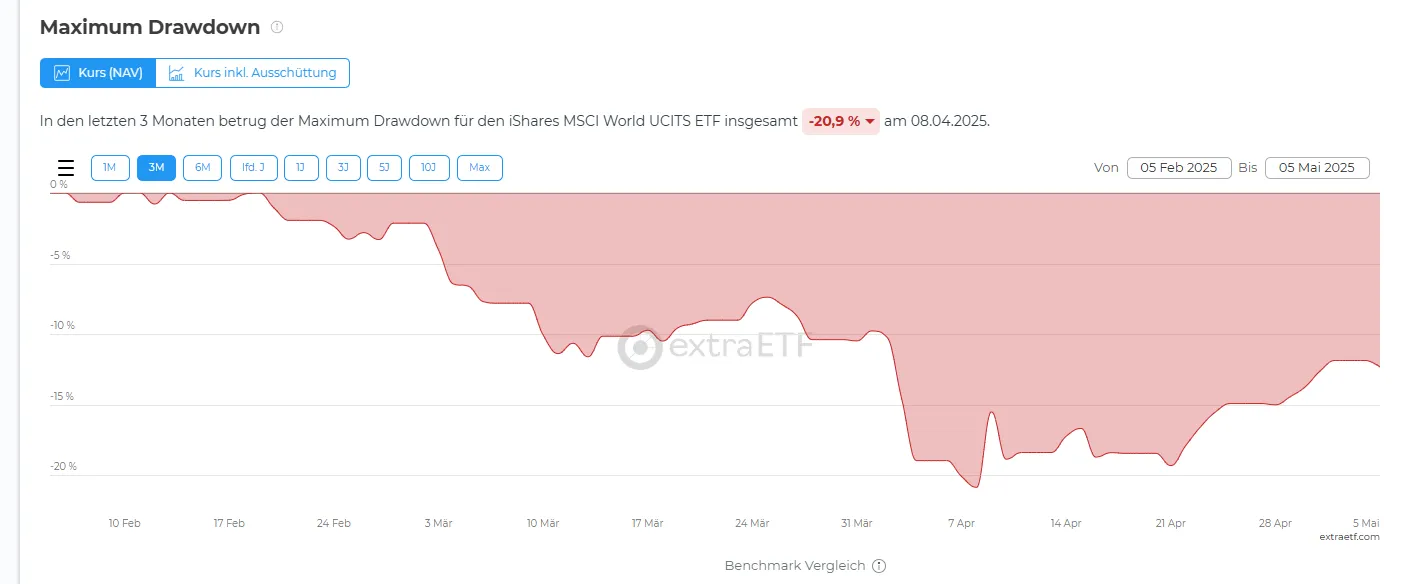
Task: Select the Kurs (NAV) view toggle
Action: tap(98, 73)
